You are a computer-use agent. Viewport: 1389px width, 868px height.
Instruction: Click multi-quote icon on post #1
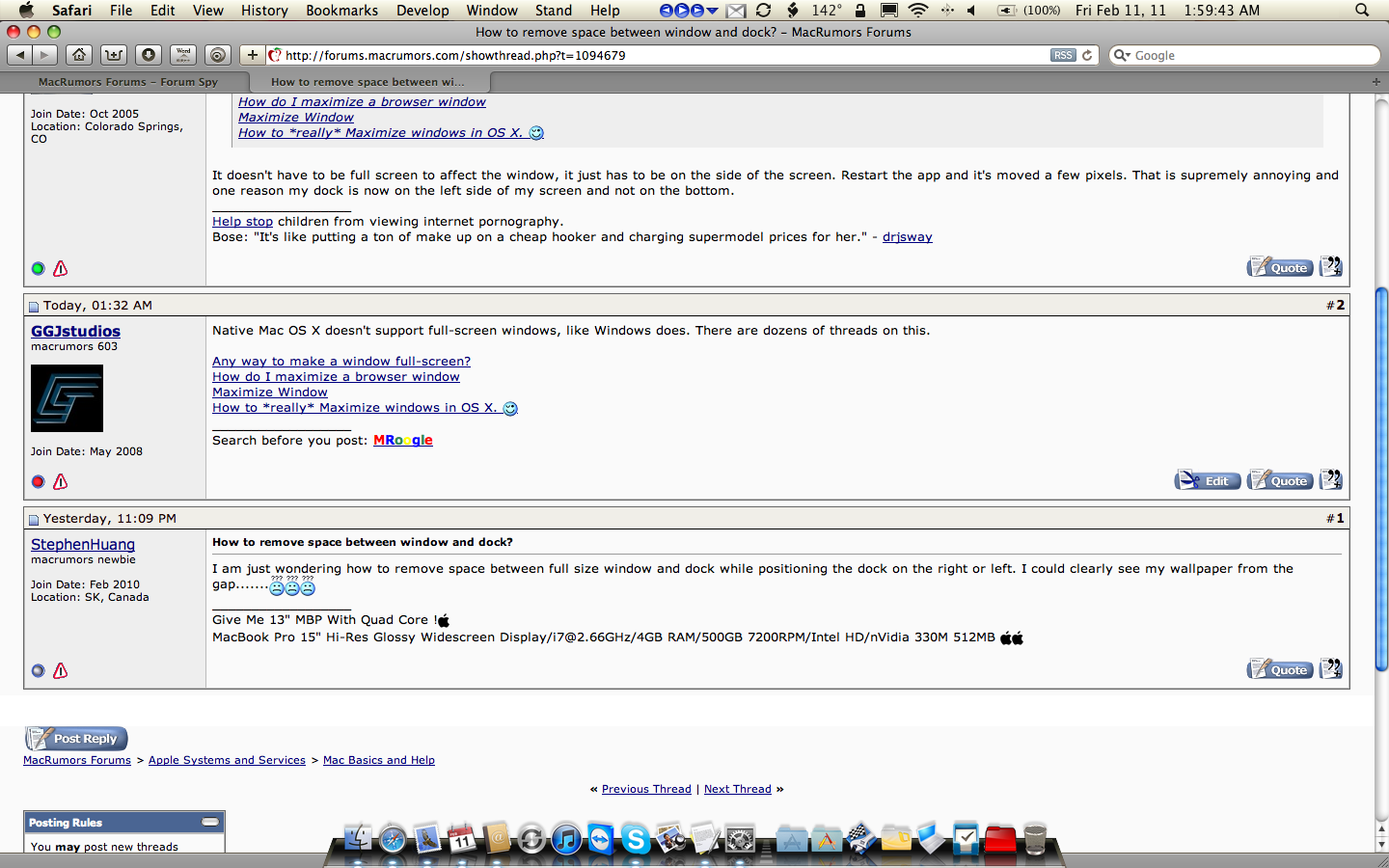[1331, 668]
